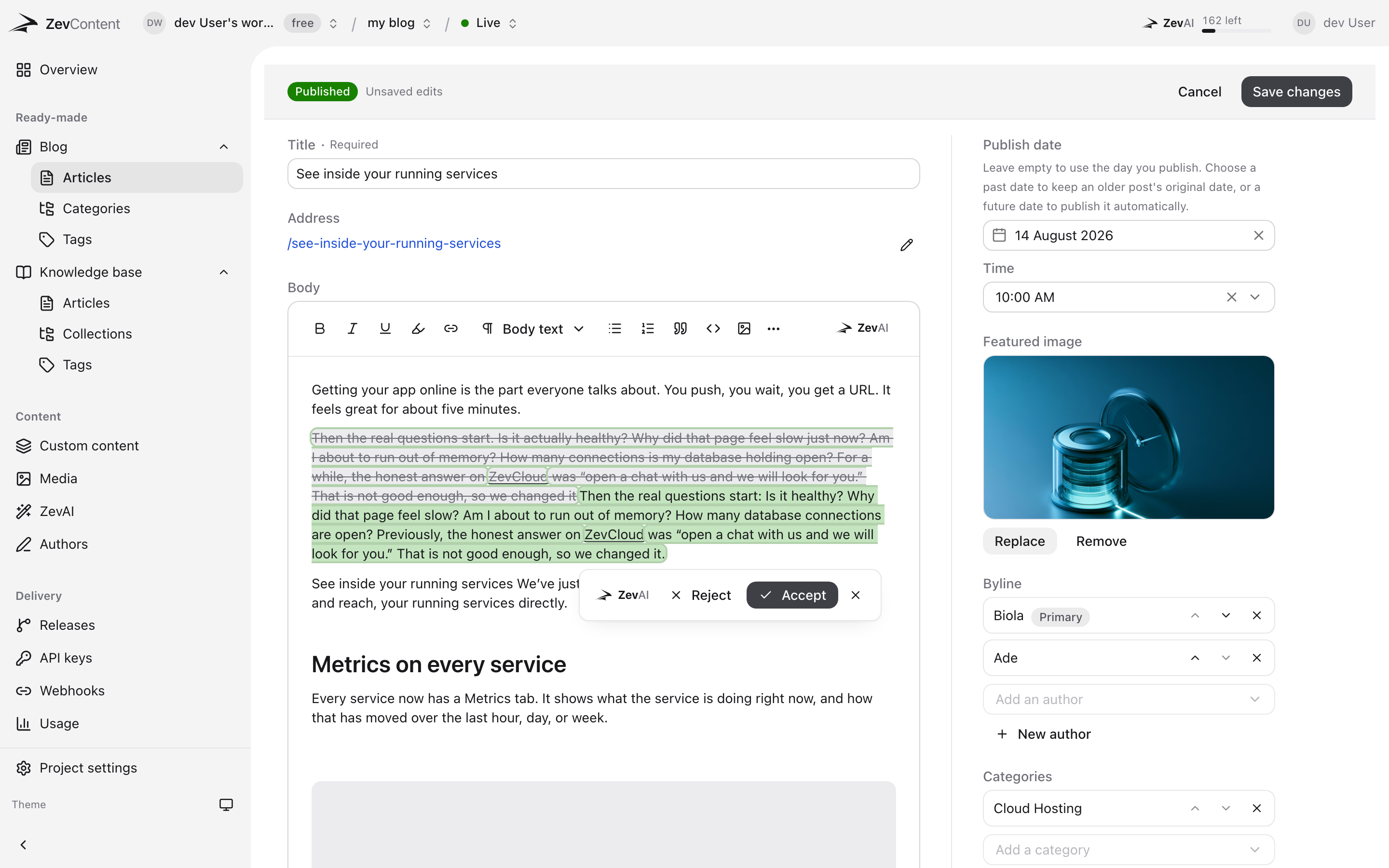Viewport: 1389px width, 868px height.
Task: Edit the address slug pencil icon
Action: 906,245
